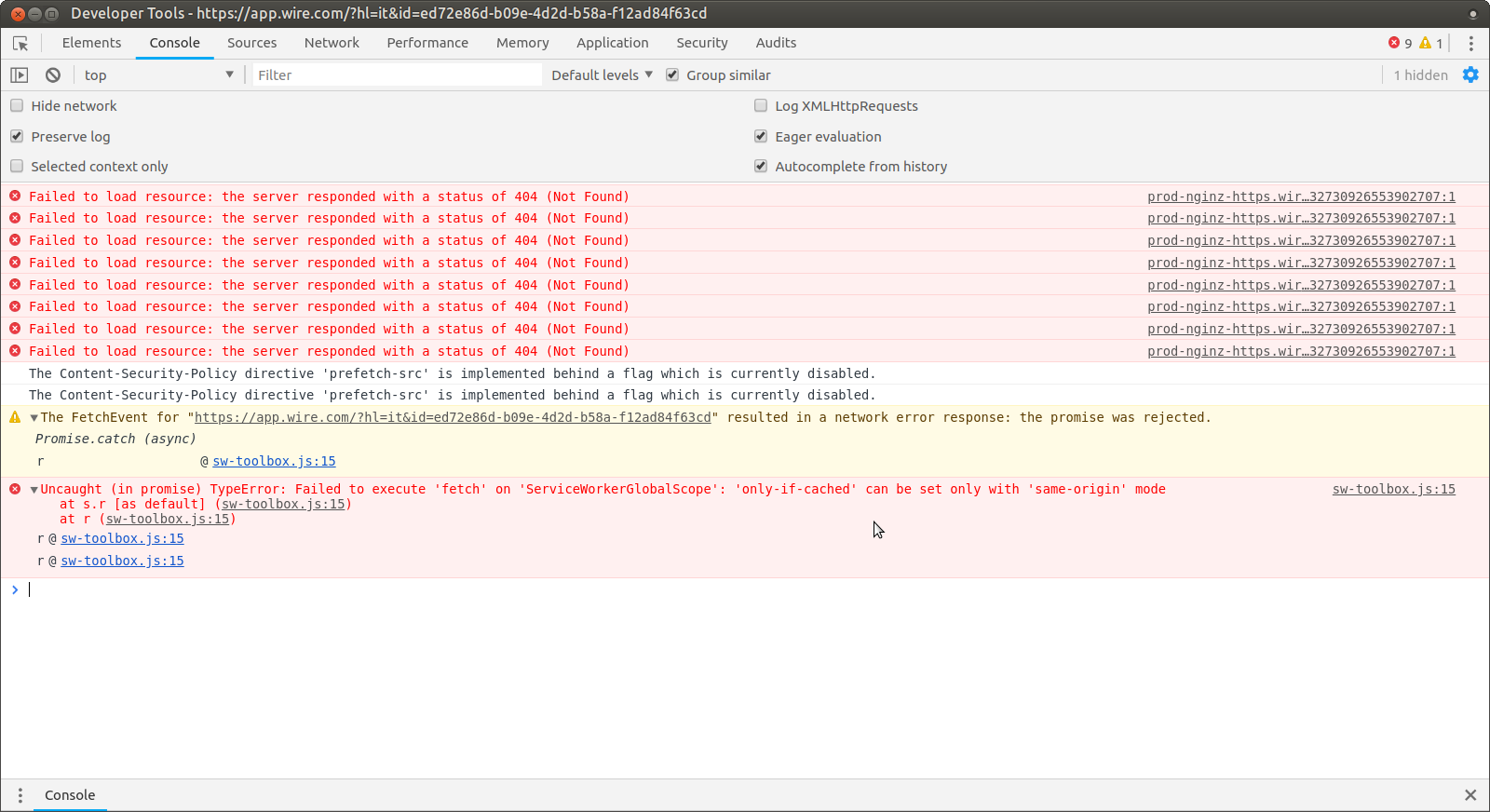The width and height of the screenshot is (1490, 812).
Task: Collapse the FetchEvent warning stack trace
Action: (34, 418)
